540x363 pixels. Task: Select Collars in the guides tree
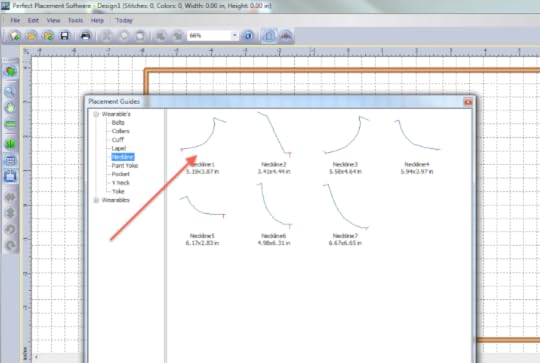[x=121, y=131]
